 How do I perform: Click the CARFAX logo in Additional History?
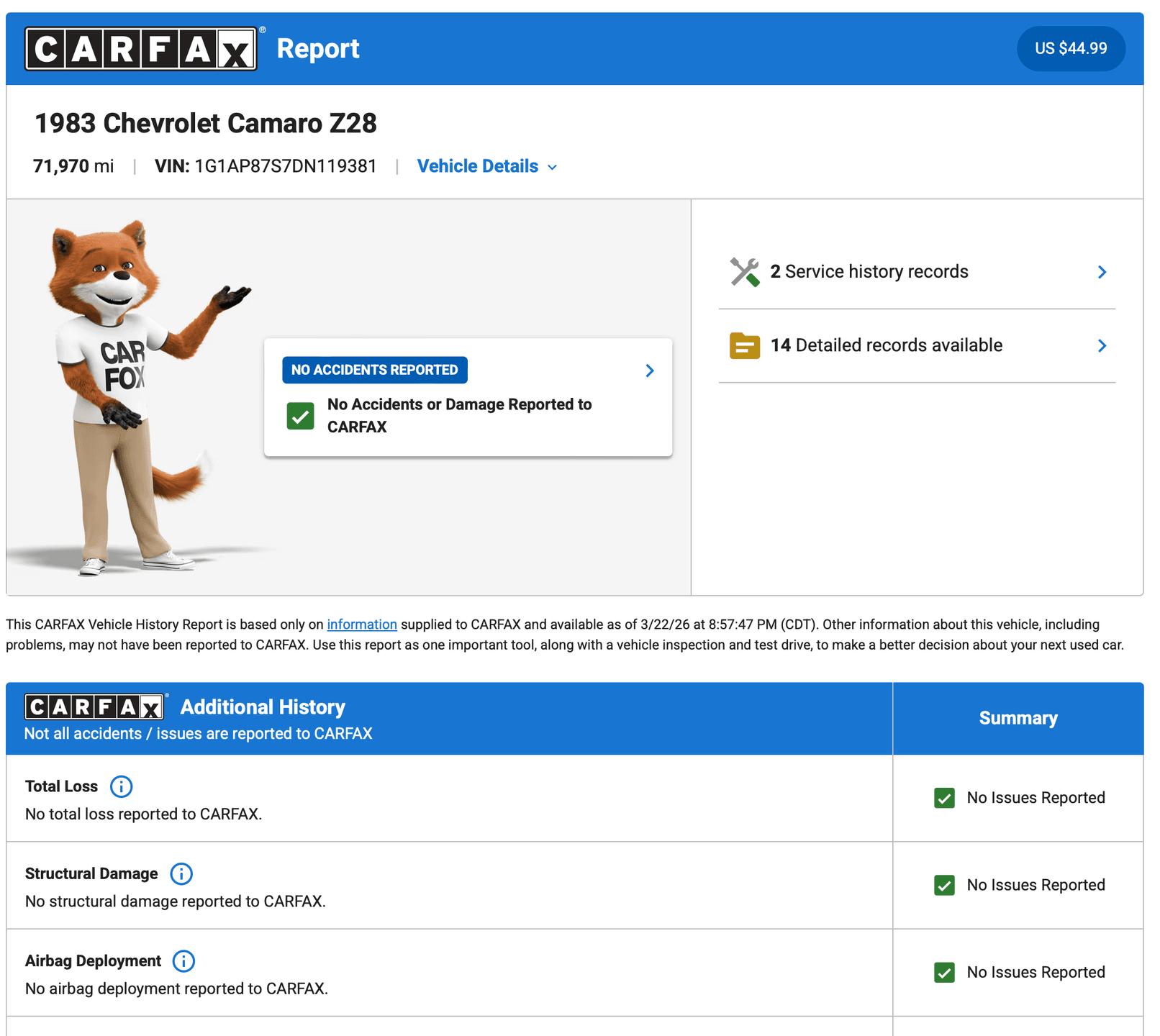pos(94,707)
